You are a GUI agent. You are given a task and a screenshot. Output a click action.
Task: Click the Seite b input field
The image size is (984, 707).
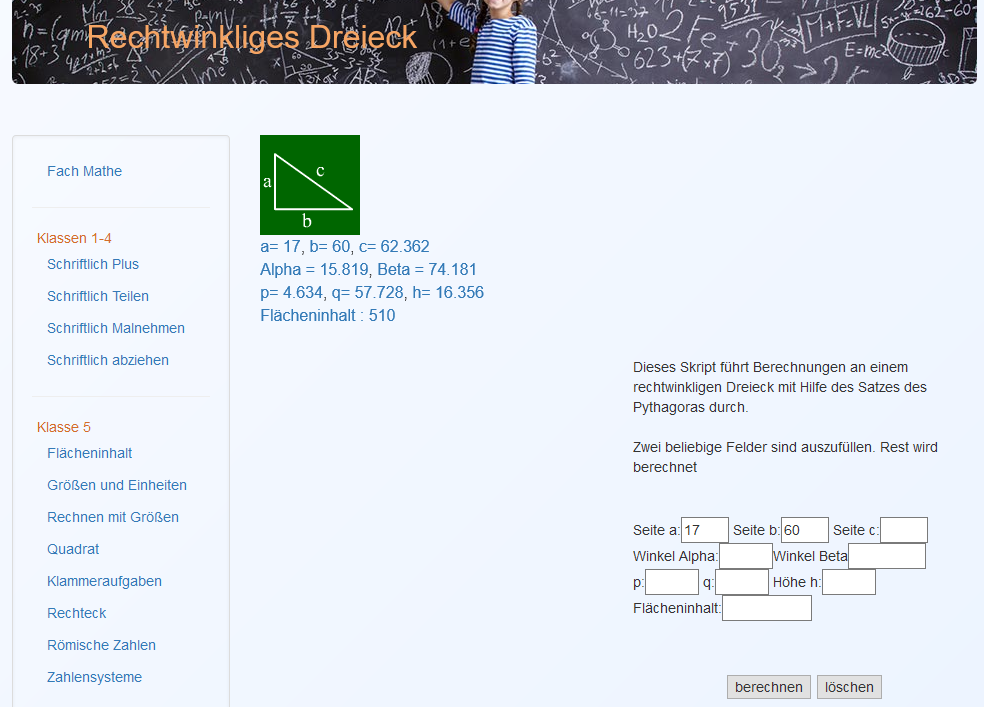(x=804, y=530)
